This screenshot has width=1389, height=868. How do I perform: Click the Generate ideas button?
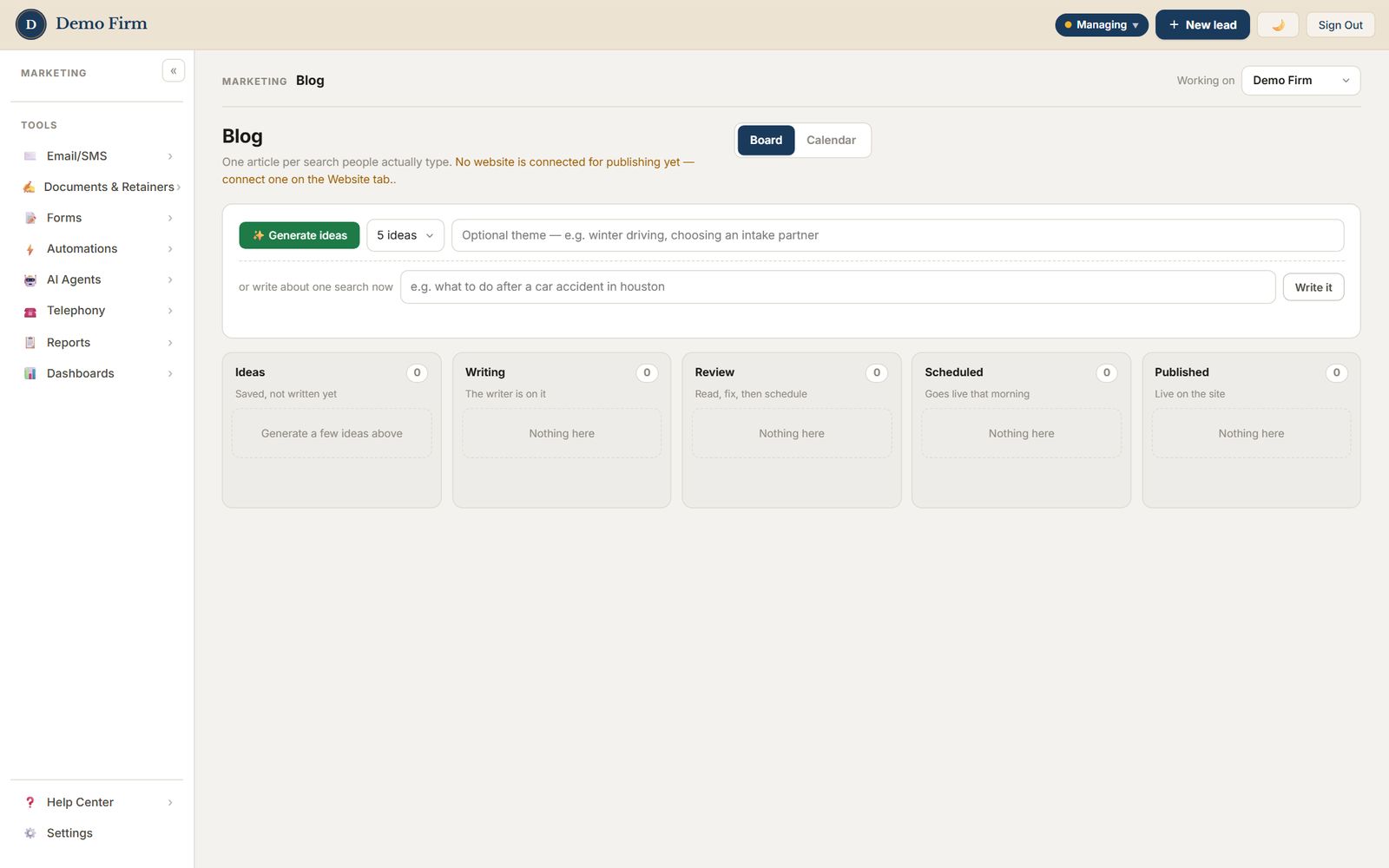300,235
